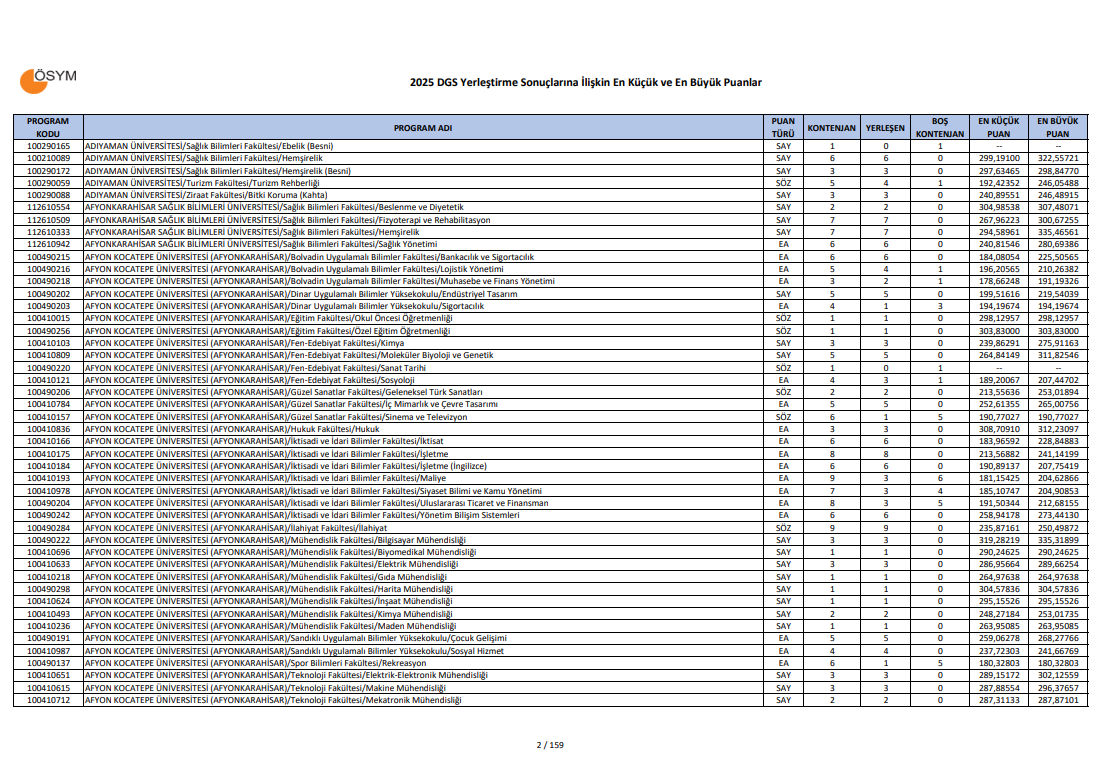Click the PROGRAM ADI column header
This screenshot has width=1106, height=761.
[422, 127]
